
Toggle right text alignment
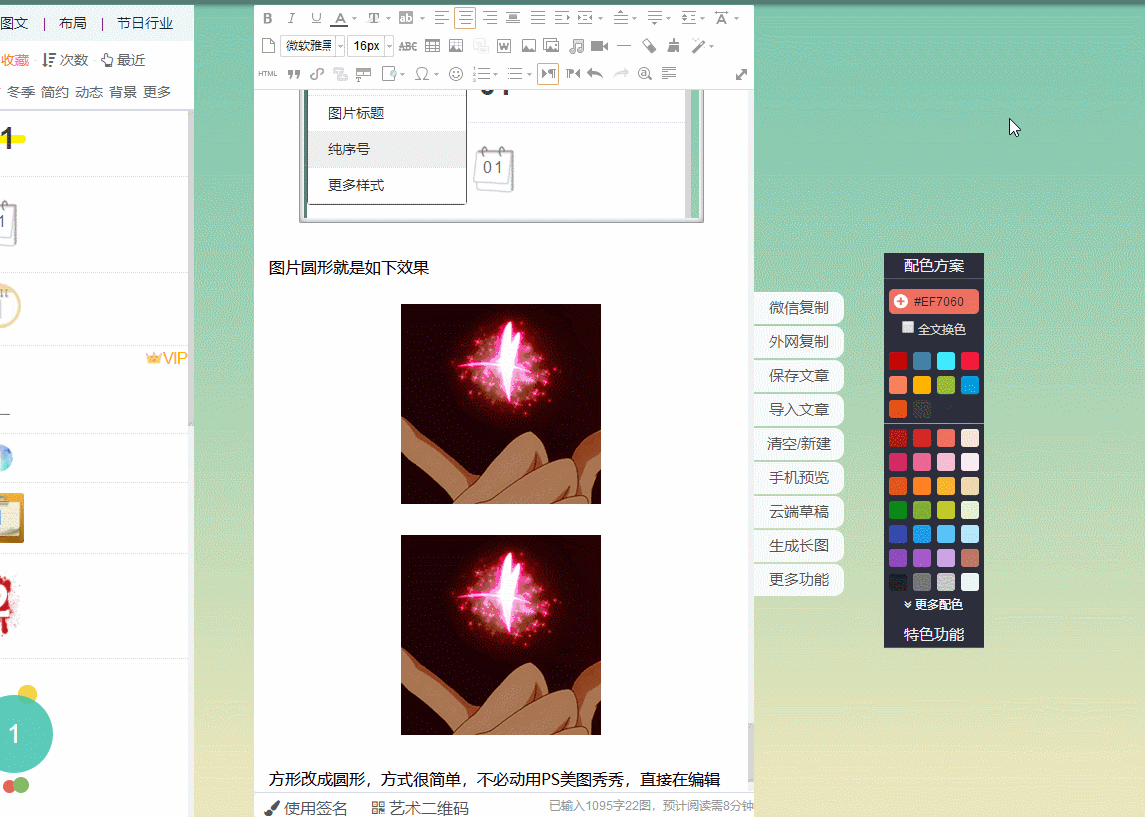point(489,18)
